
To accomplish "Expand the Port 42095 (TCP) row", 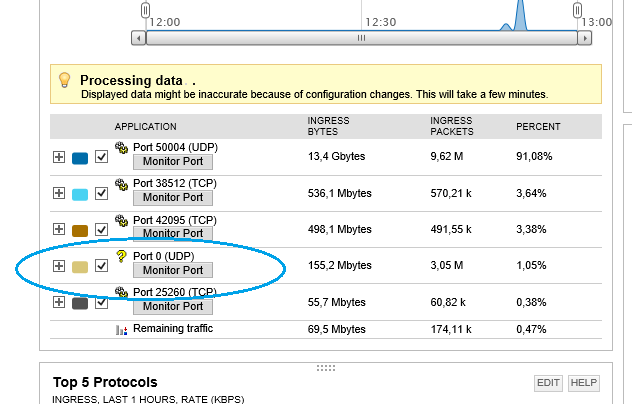I will click(x=59, y=229).
